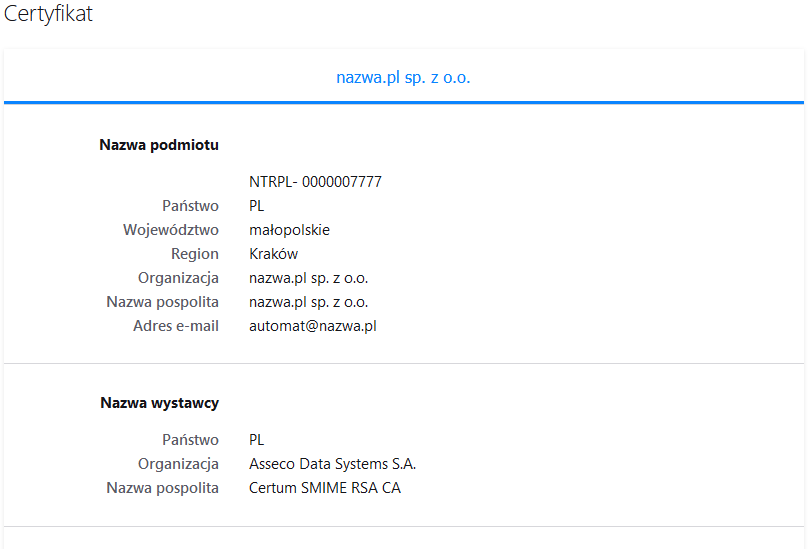Click the Organizacja label under Nazwa wystawcy
Image resolution: width=808 pixels, height=549 pixels.
click(178, 464)
